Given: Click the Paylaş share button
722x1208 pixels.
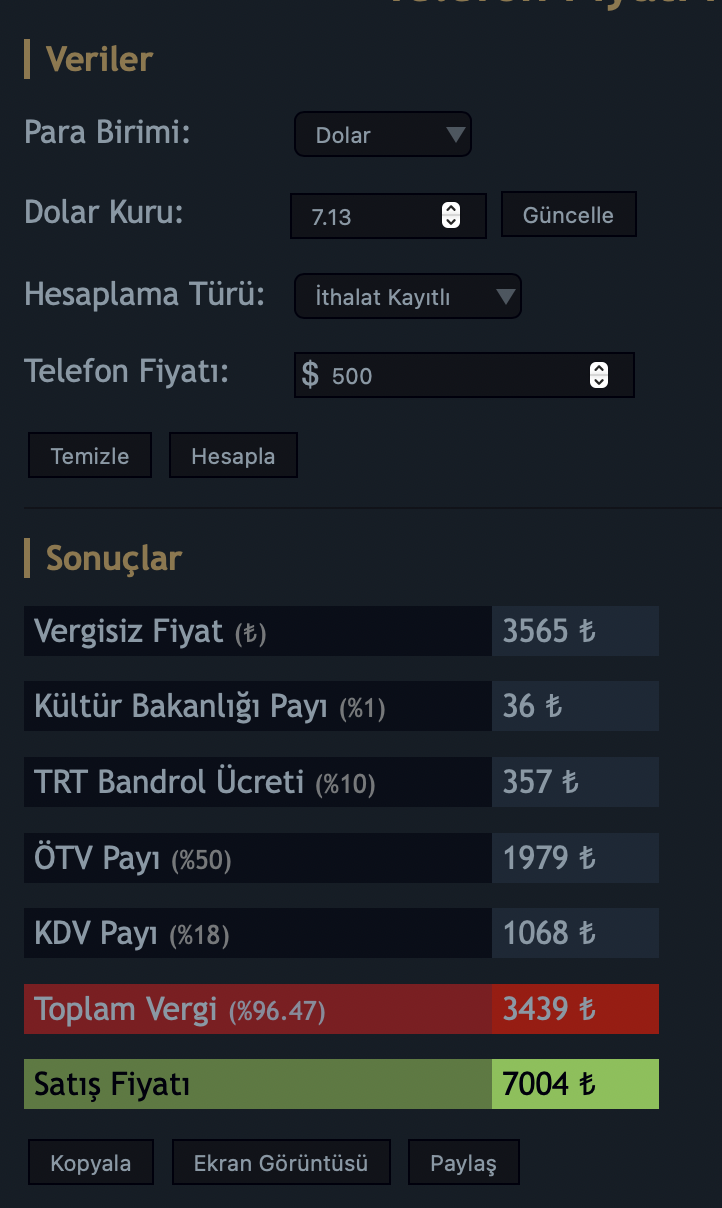Looking at the screenshot, I should [463, 1163].
